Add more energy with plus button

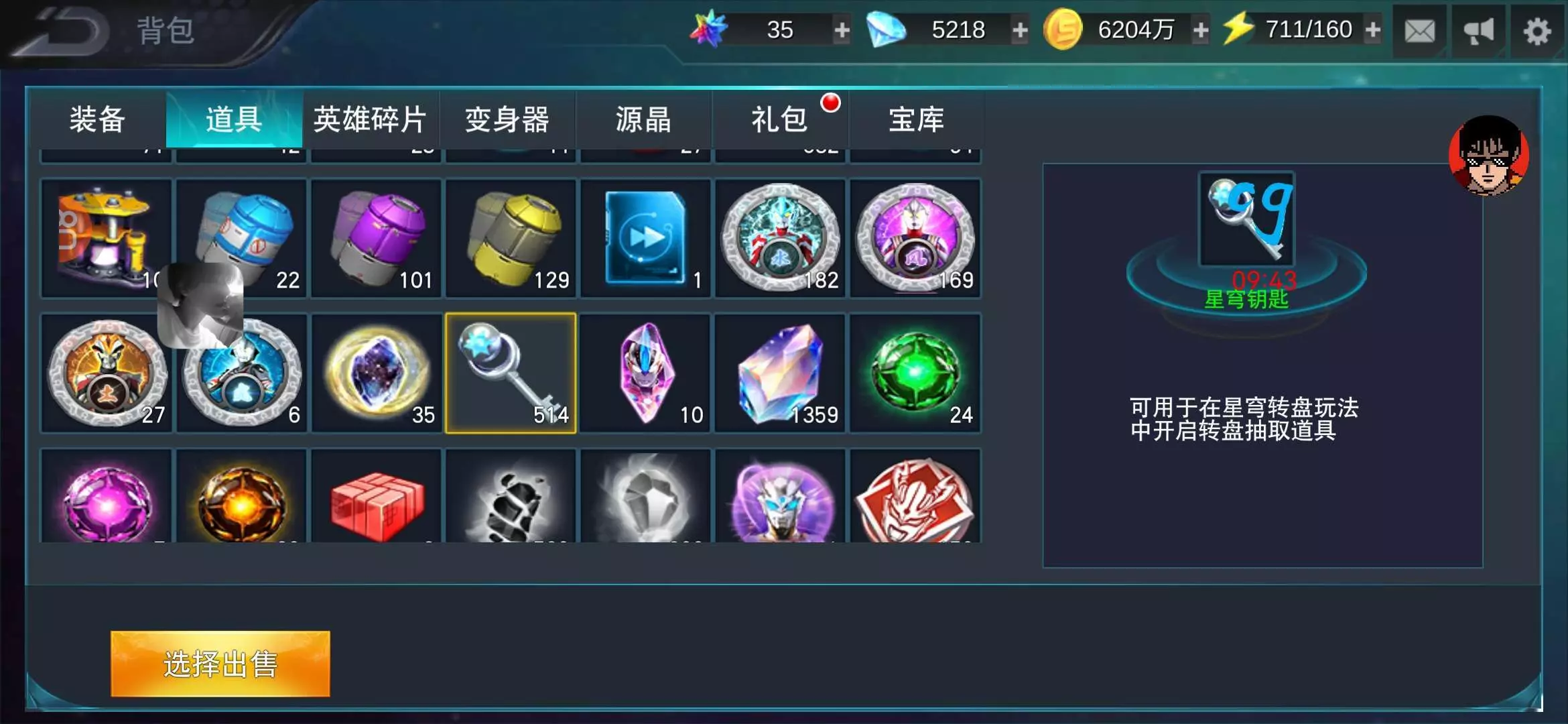(1372, 30)
